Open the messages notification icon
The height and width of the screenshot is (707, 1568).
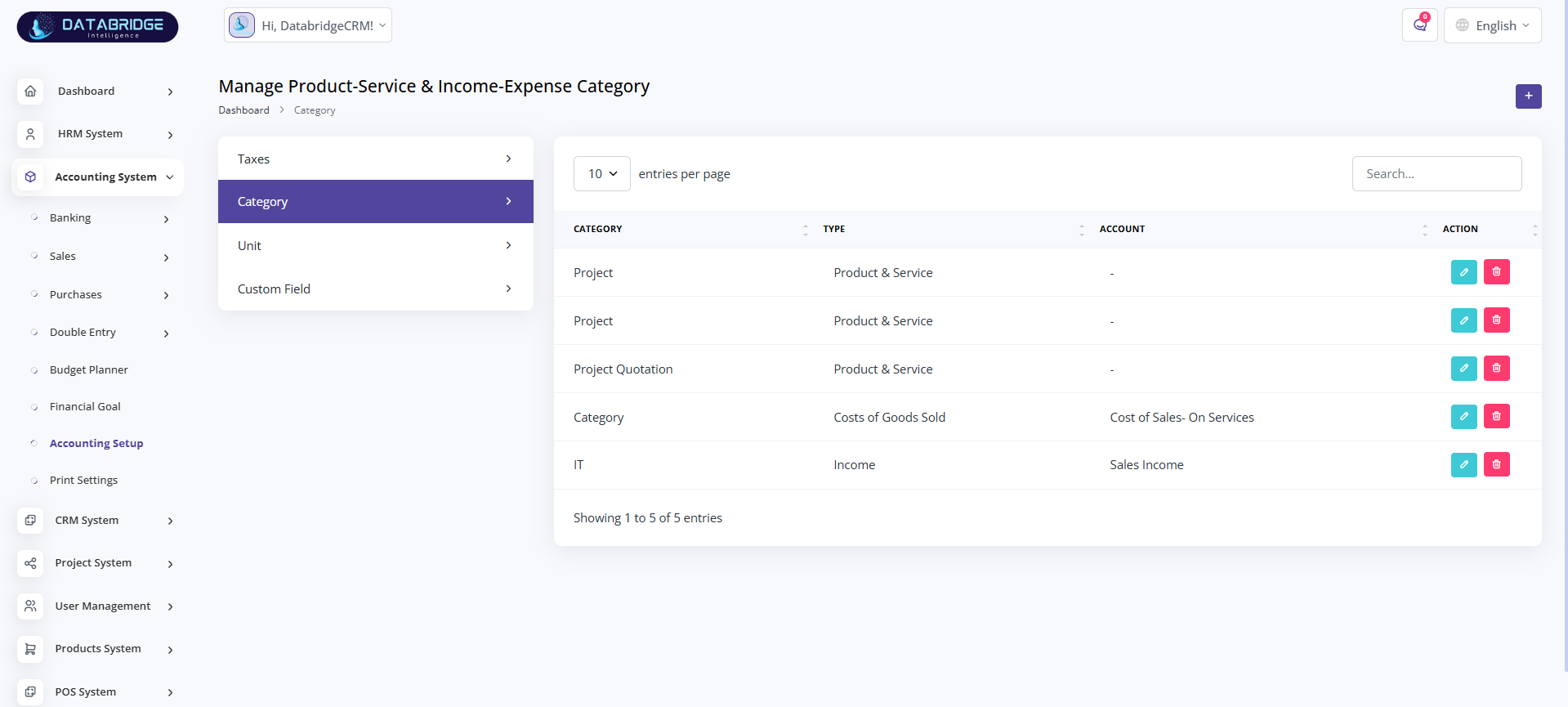(x=1420, y=25)
